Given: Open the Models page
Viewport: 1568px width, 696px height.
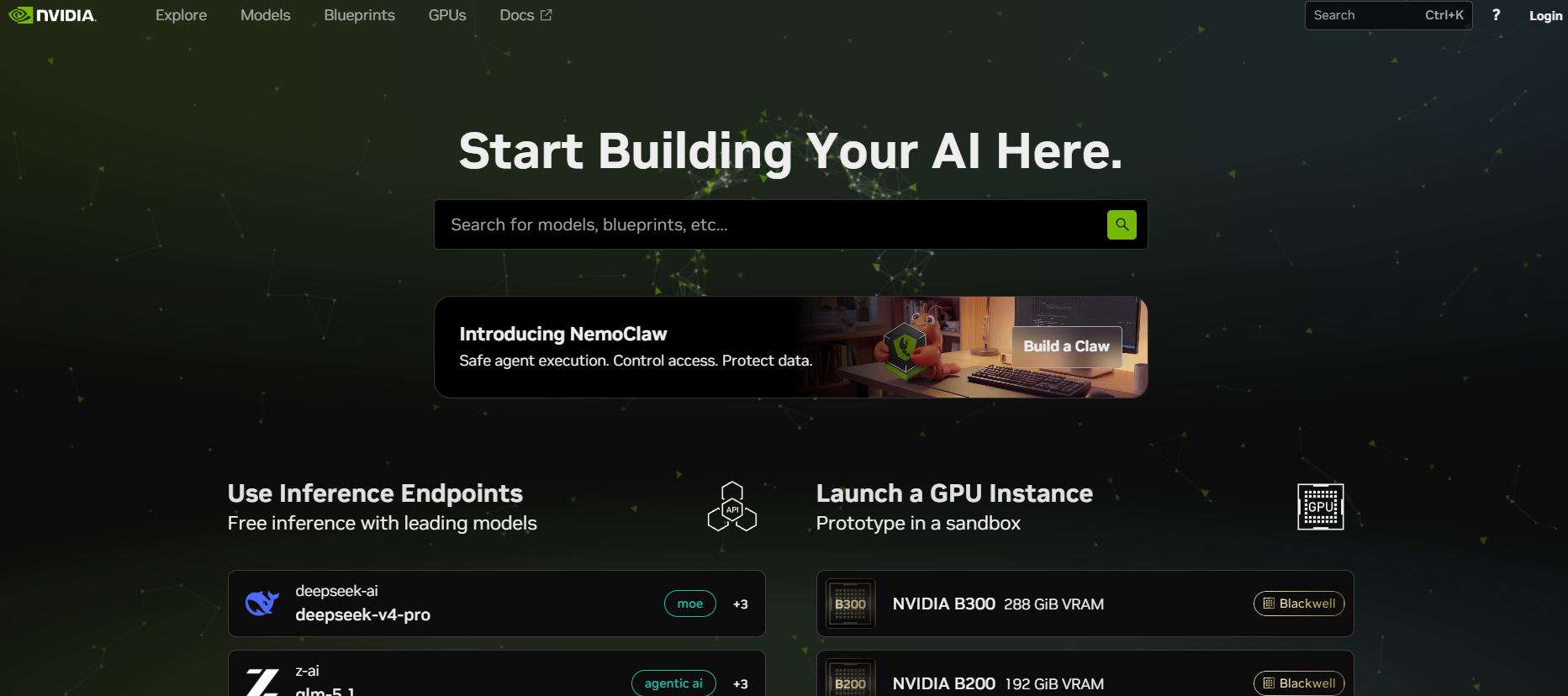Looking at the screenshot, I should [x=265, y=15].
